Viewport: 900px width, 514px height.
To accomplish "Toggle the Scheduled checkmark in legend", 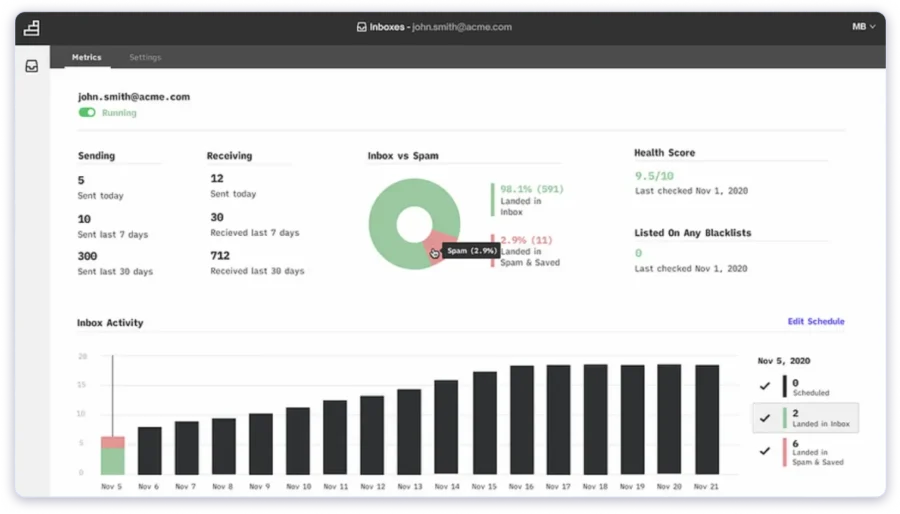I will (765, 386).
